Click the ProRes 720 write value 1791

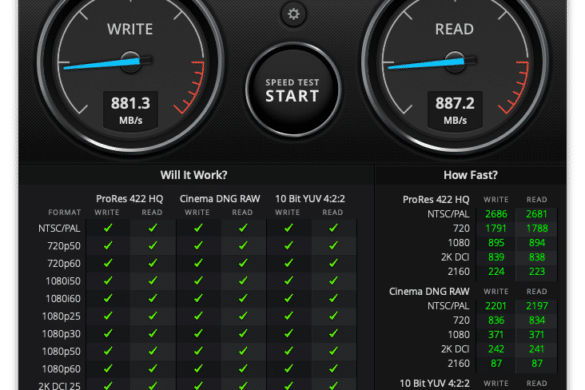click(496, 228)
